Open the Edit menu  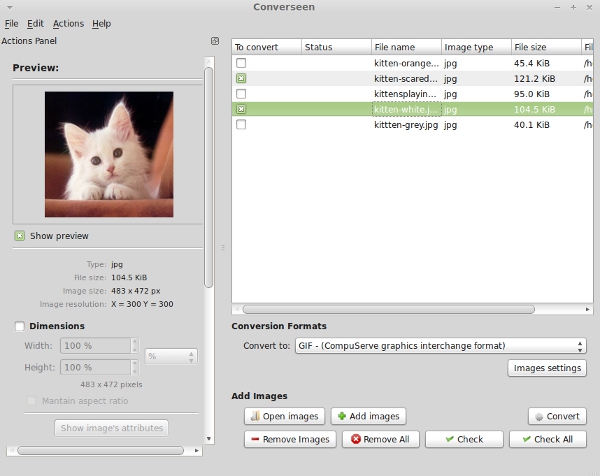(x=35, y=24)
